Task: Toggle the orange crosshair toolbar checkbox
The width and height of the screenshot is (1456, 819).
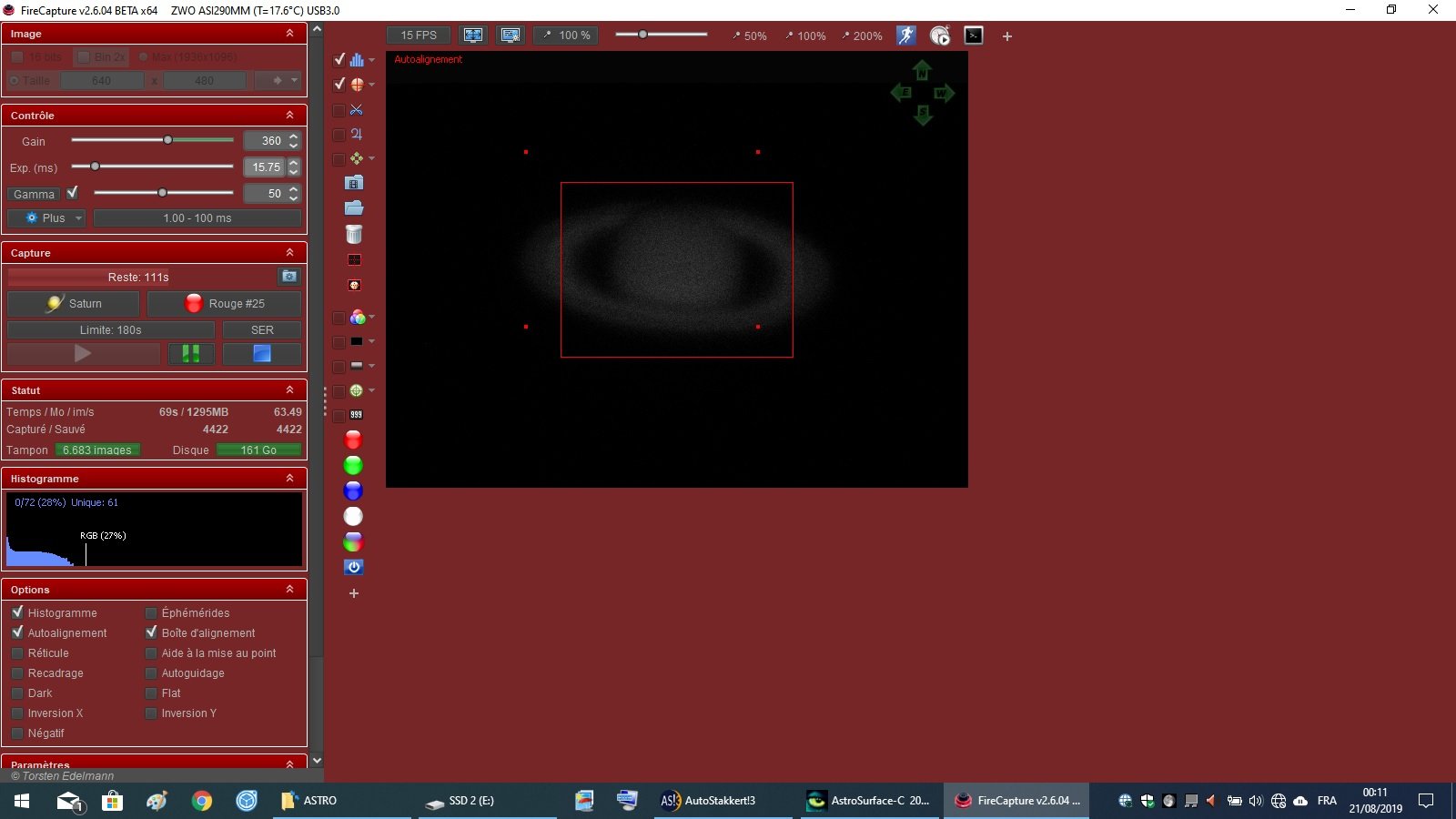Action: [x=339, y=84]
